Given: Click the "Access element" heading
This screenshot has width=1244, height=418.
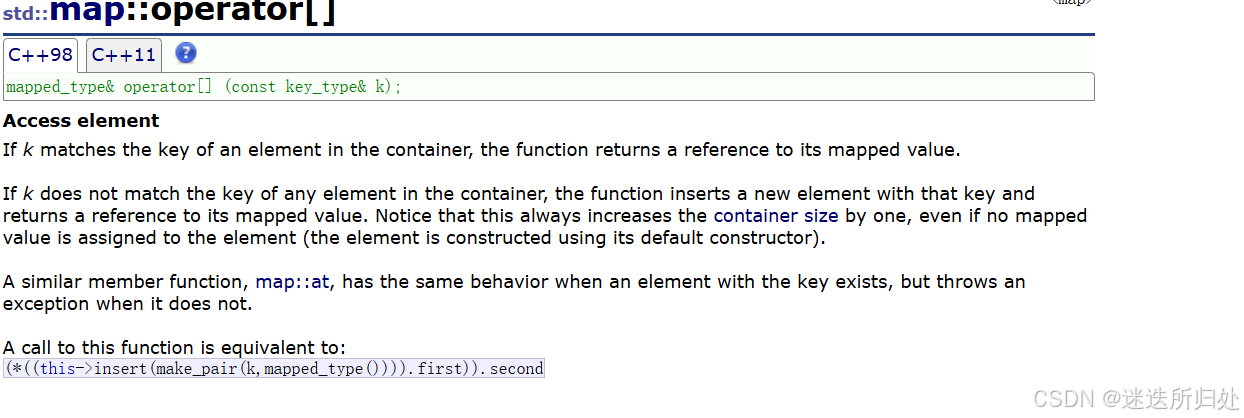Looking at the screenshot, I should tap(81, 121).
